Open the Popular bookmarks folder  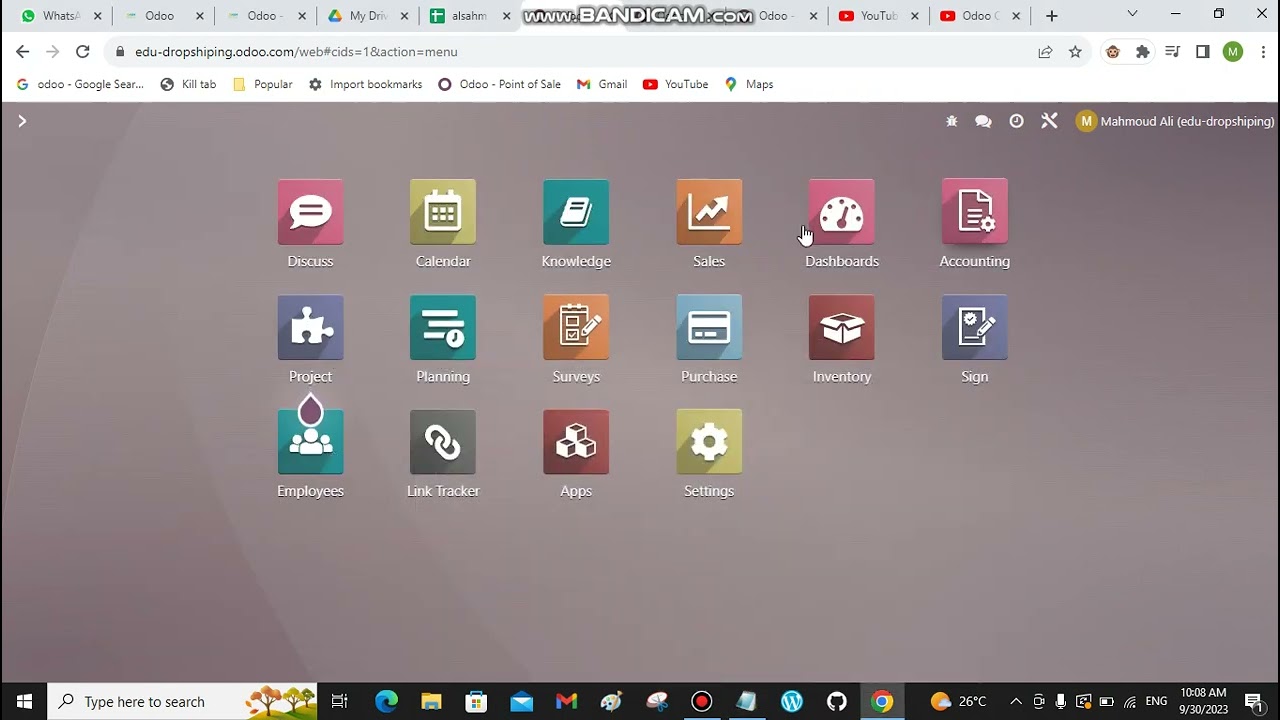(262, 84)
